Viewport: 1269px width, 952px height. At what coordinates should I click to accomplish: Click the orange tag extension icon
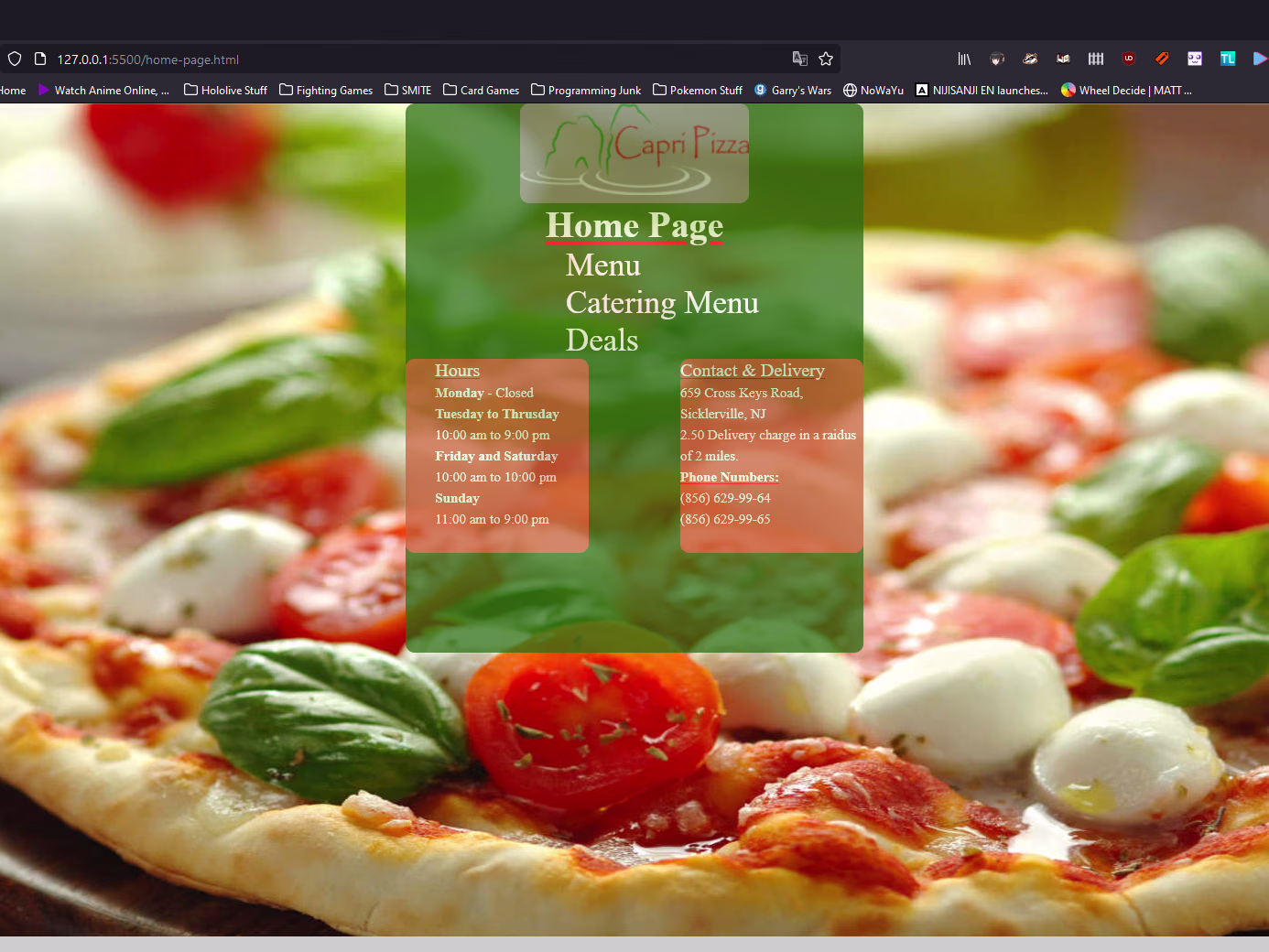[1162, 59]
